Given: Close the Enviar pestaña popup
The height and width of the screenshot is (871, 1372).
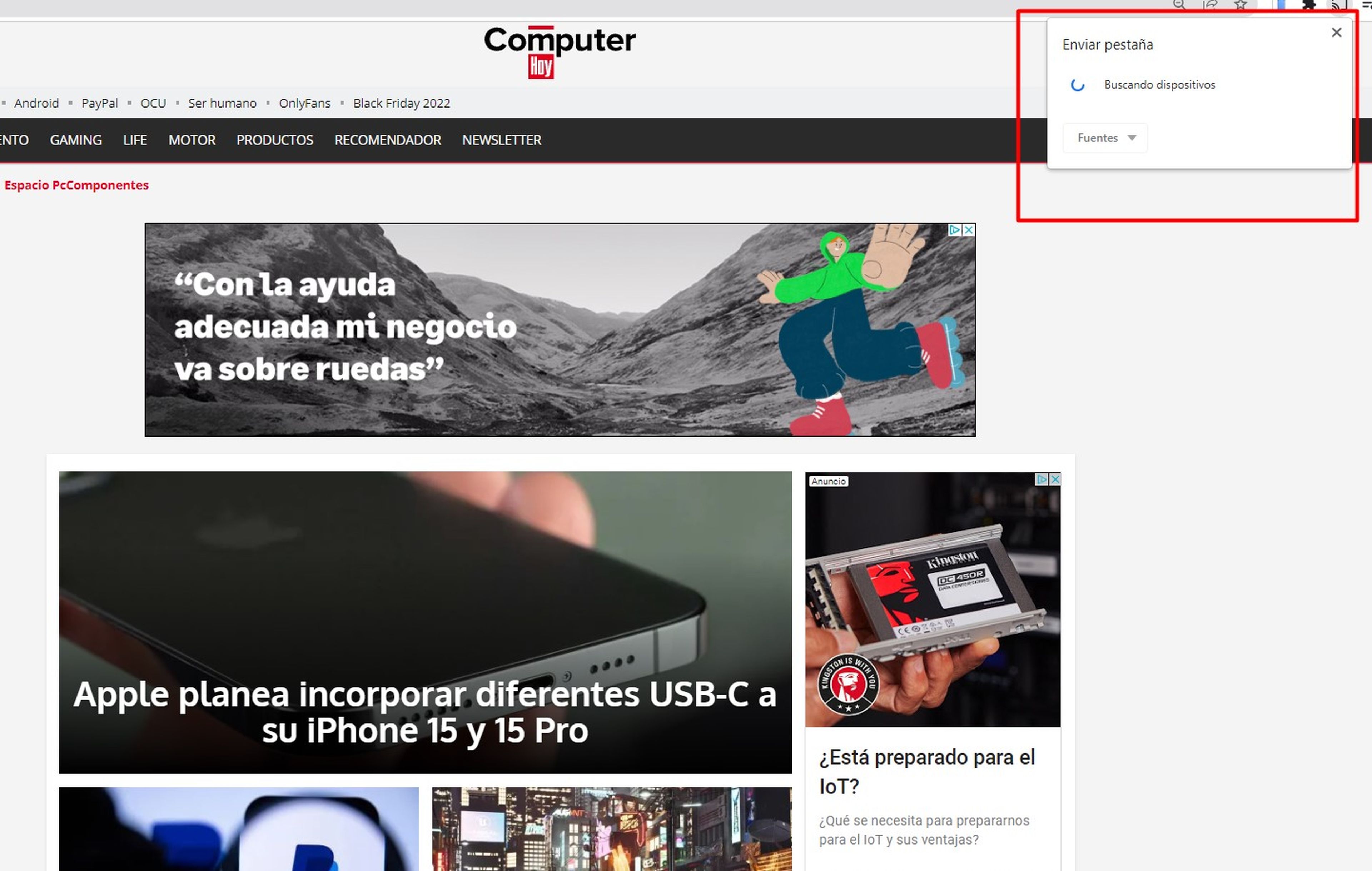Looking at the screenshot, I should (1336, 33).
